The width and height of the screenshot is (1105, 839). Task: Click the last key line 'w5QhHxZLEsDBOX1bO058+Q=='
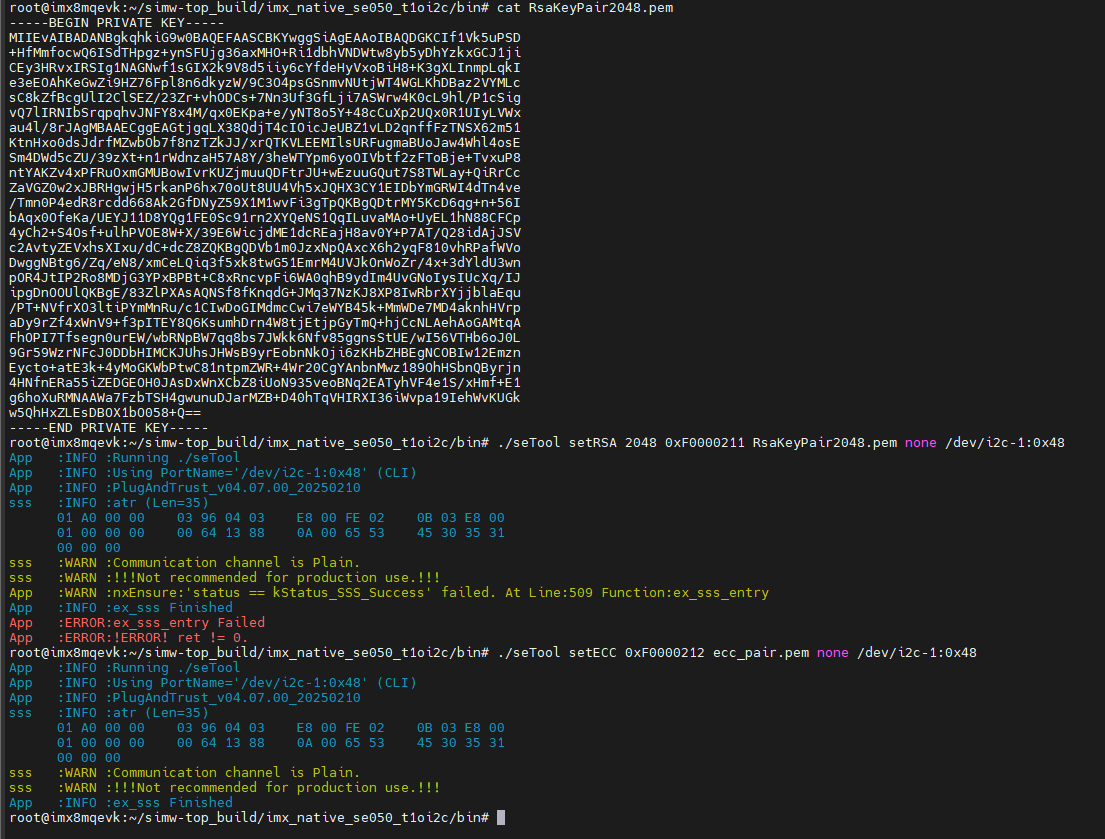[105, 413]
